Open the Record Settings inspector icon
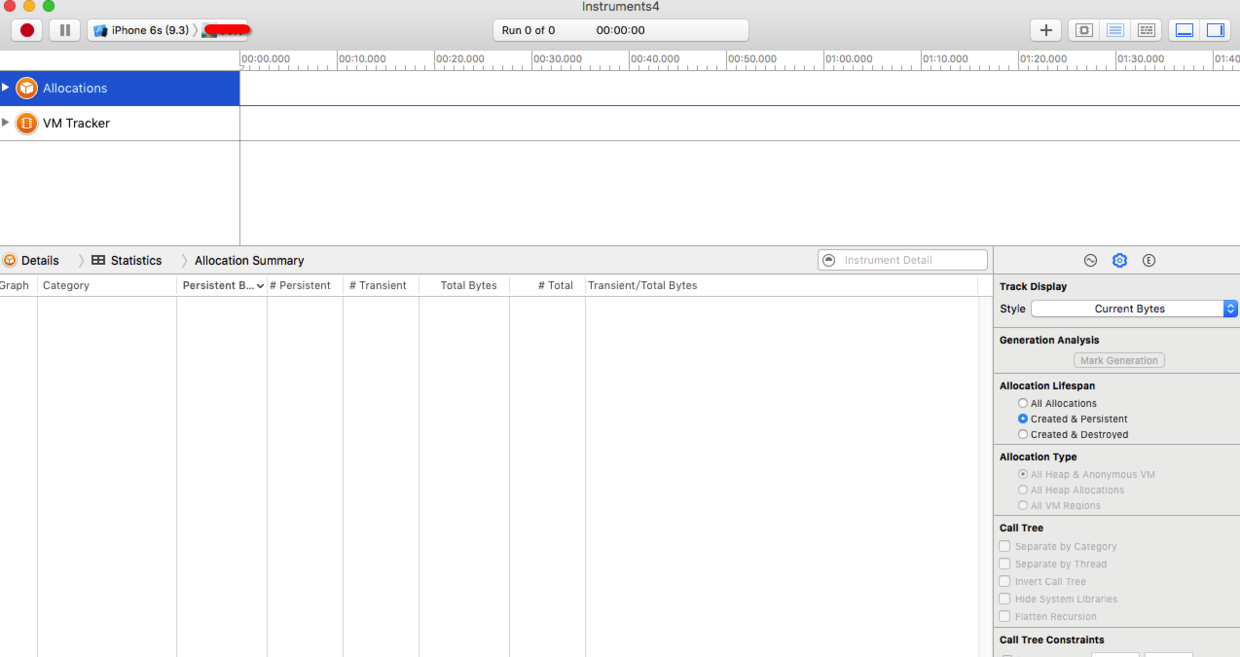 (1090, 260)
